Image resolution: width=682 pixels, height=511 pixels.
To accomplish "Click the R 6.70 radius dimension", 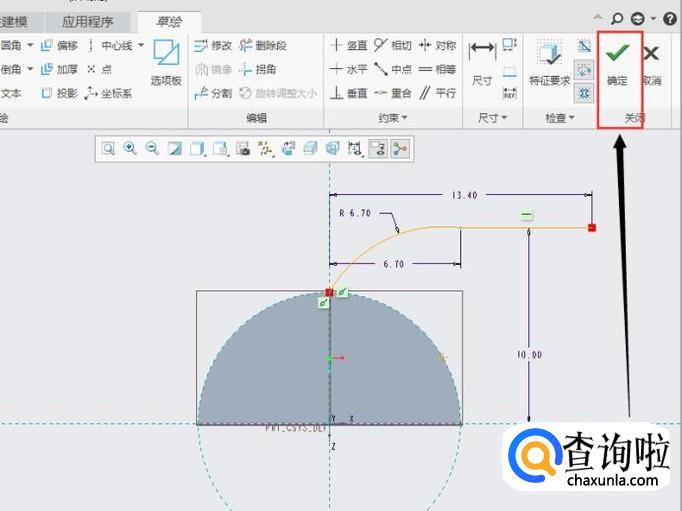I will point(355,213).
